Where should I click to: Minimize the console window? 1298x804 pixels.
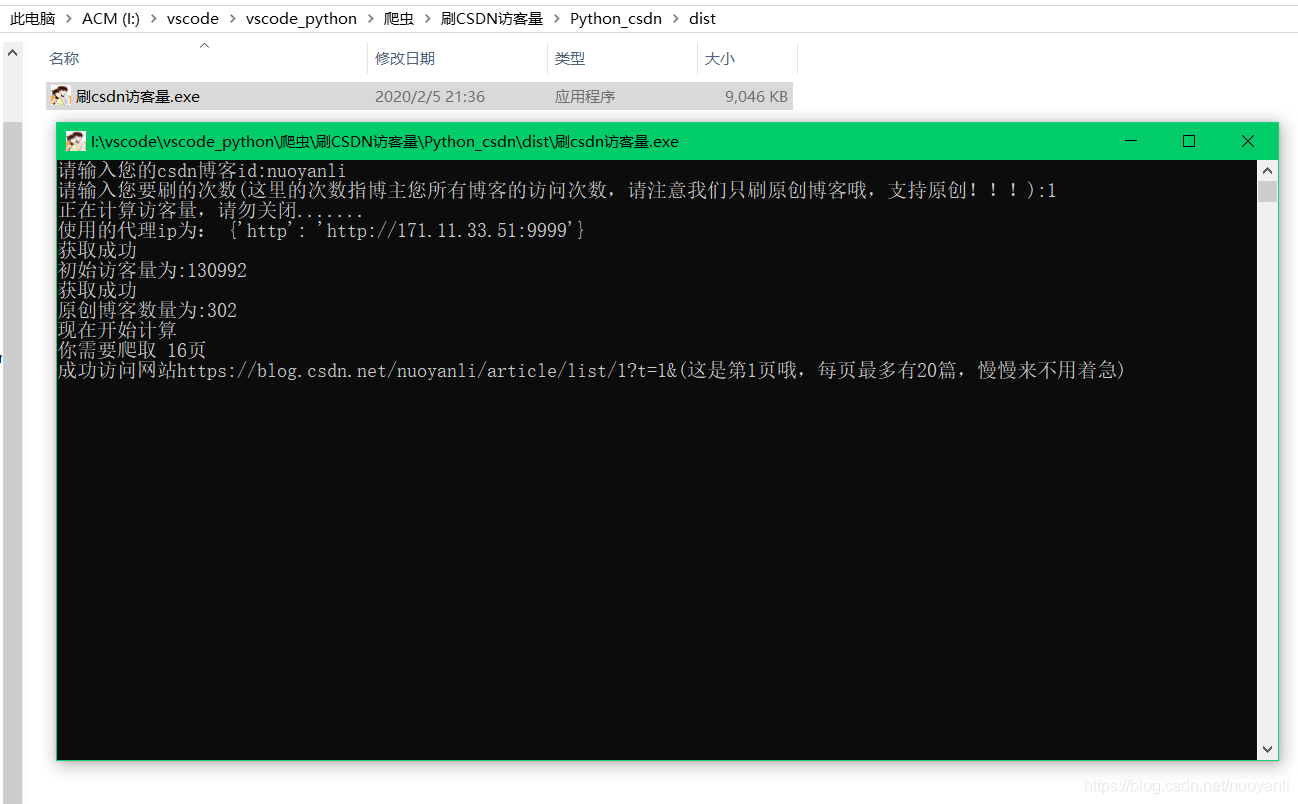coord(1130,141)
